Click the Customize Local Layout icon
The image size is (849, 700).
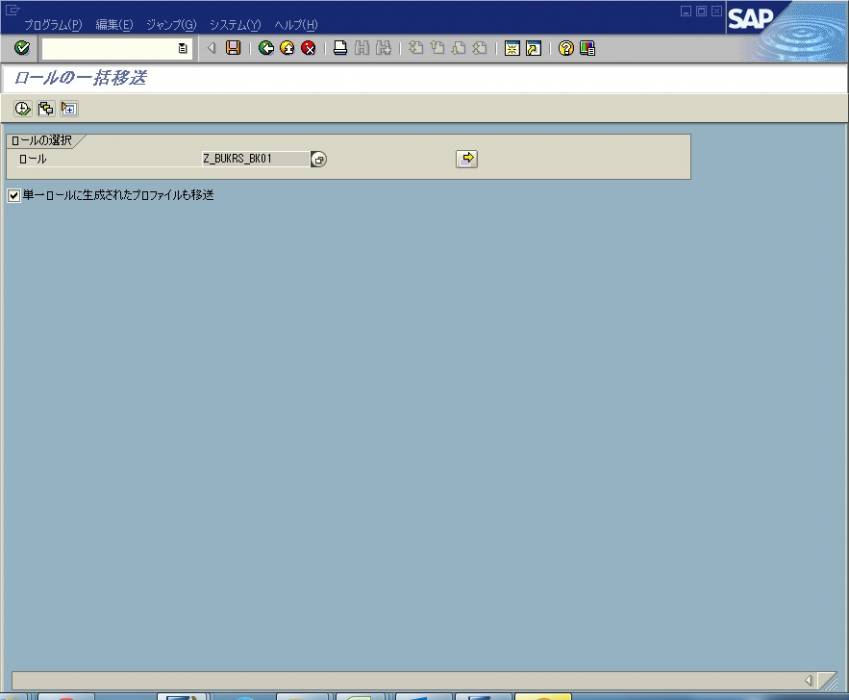[x=587, y=48]
